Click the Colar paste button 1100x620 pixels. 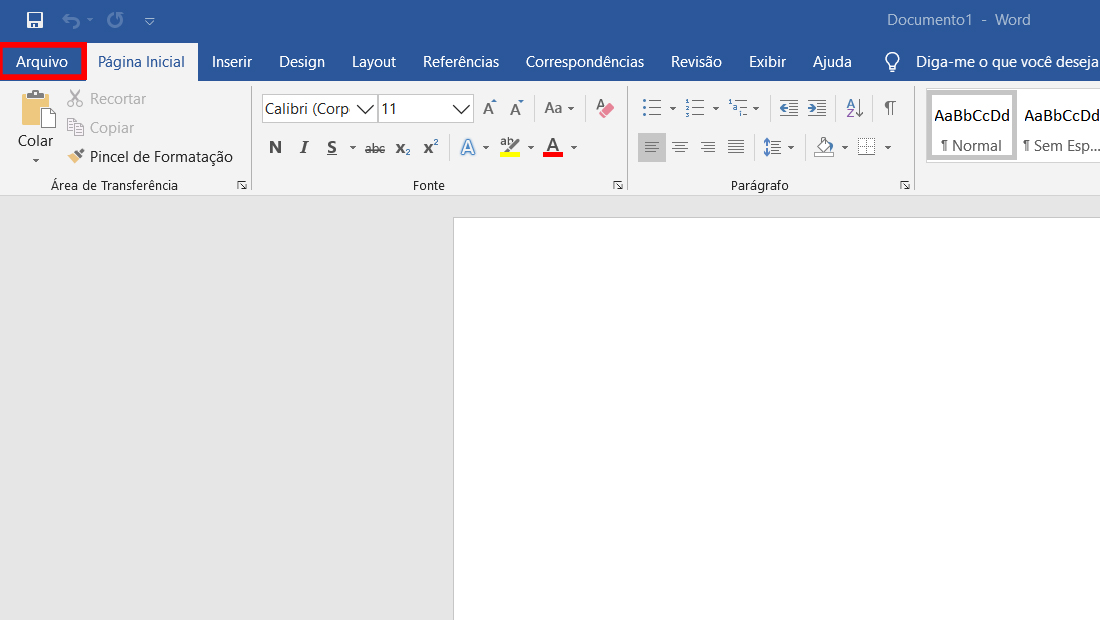(36, 126)
